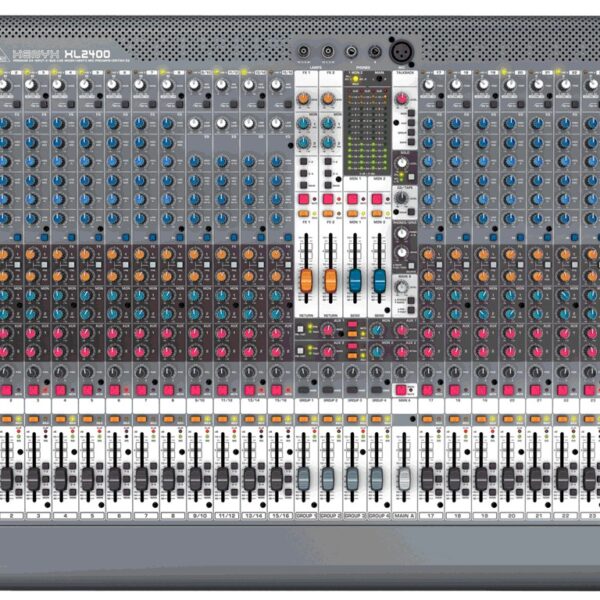Click the channel 9/10 stereo fader
Image resolution: width=600 pixels, height=600 pixels.
193,476
